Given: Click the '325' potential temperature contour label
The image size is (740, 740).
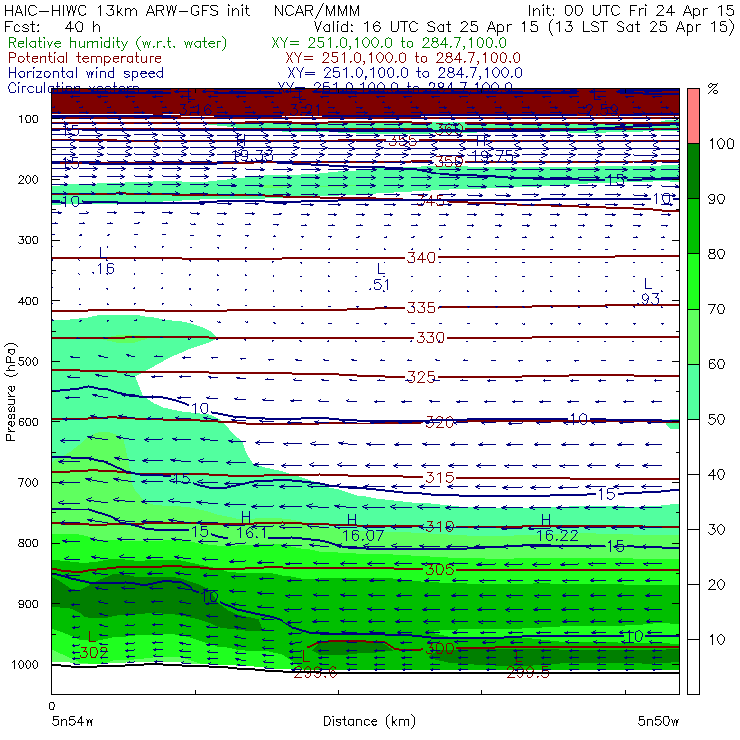Looking at the screenshot, I should click(421, 377).
